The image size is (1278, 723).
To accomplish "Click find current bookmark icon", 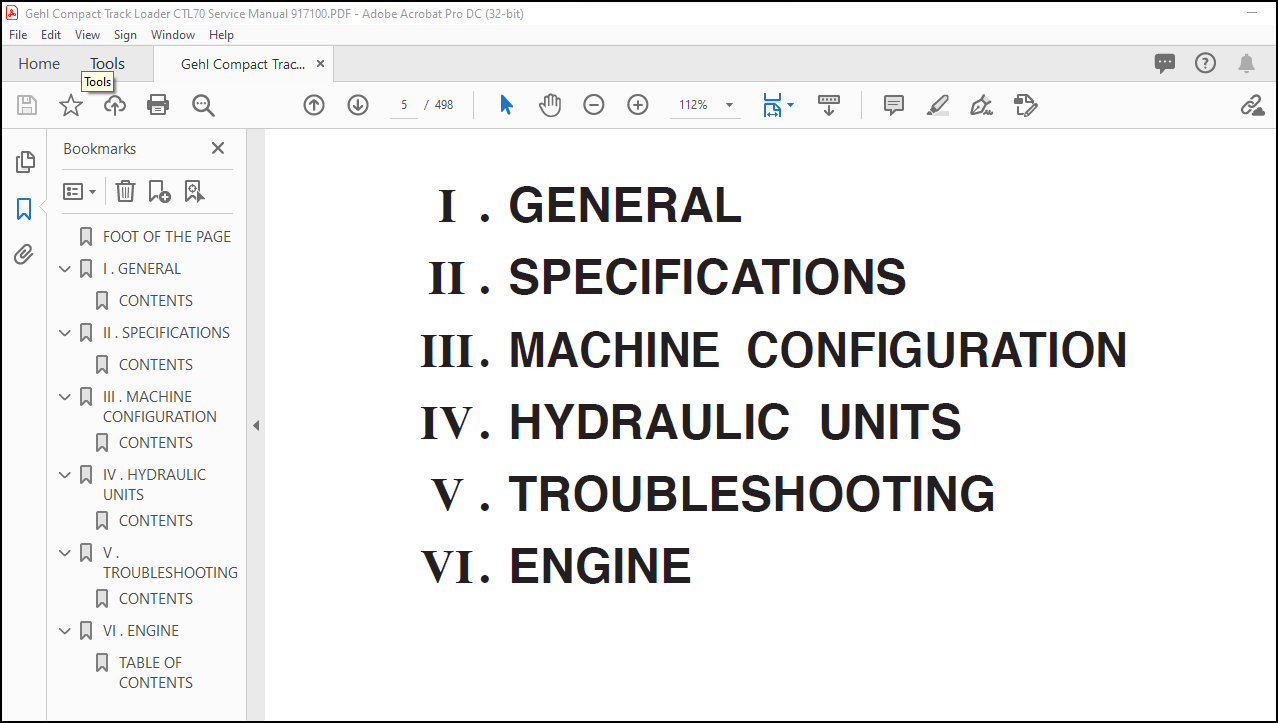I will point(194,191).
